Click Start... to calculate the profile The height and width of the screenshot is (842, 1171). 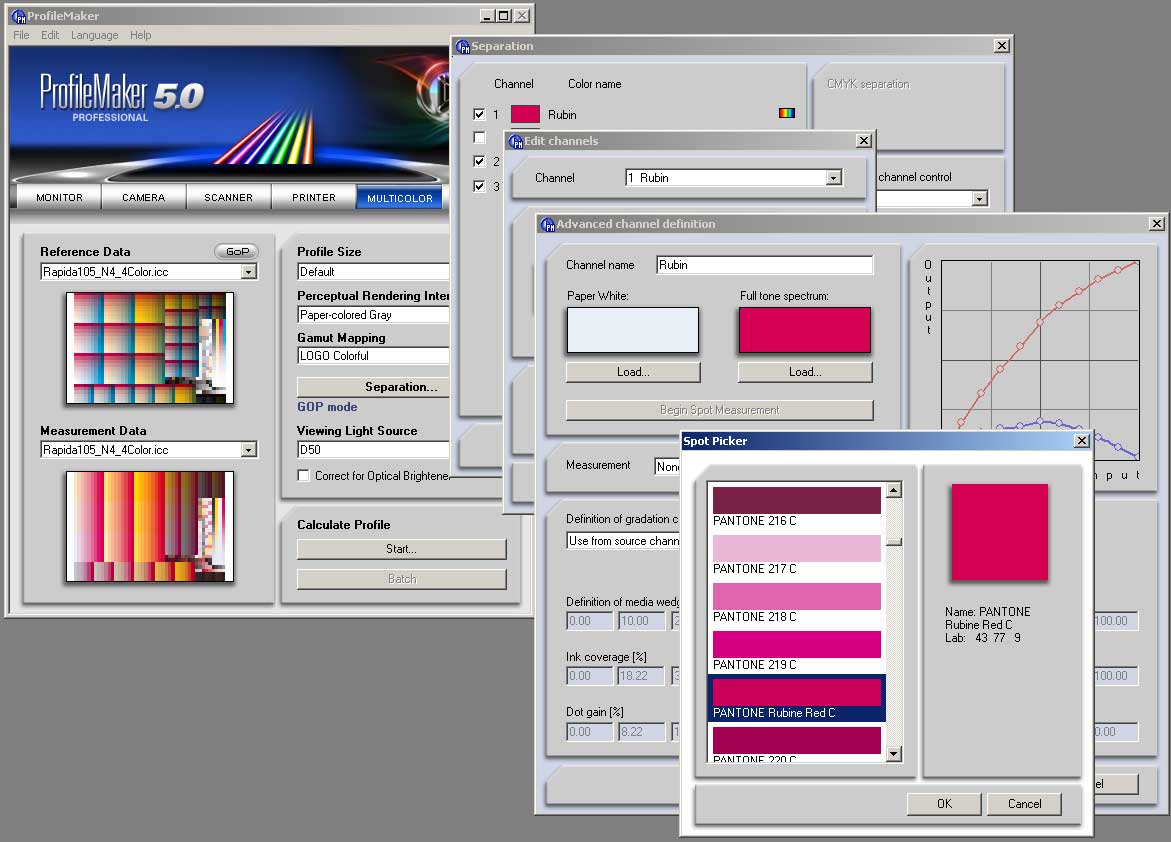pyautogui.click(x=402, y=549)
